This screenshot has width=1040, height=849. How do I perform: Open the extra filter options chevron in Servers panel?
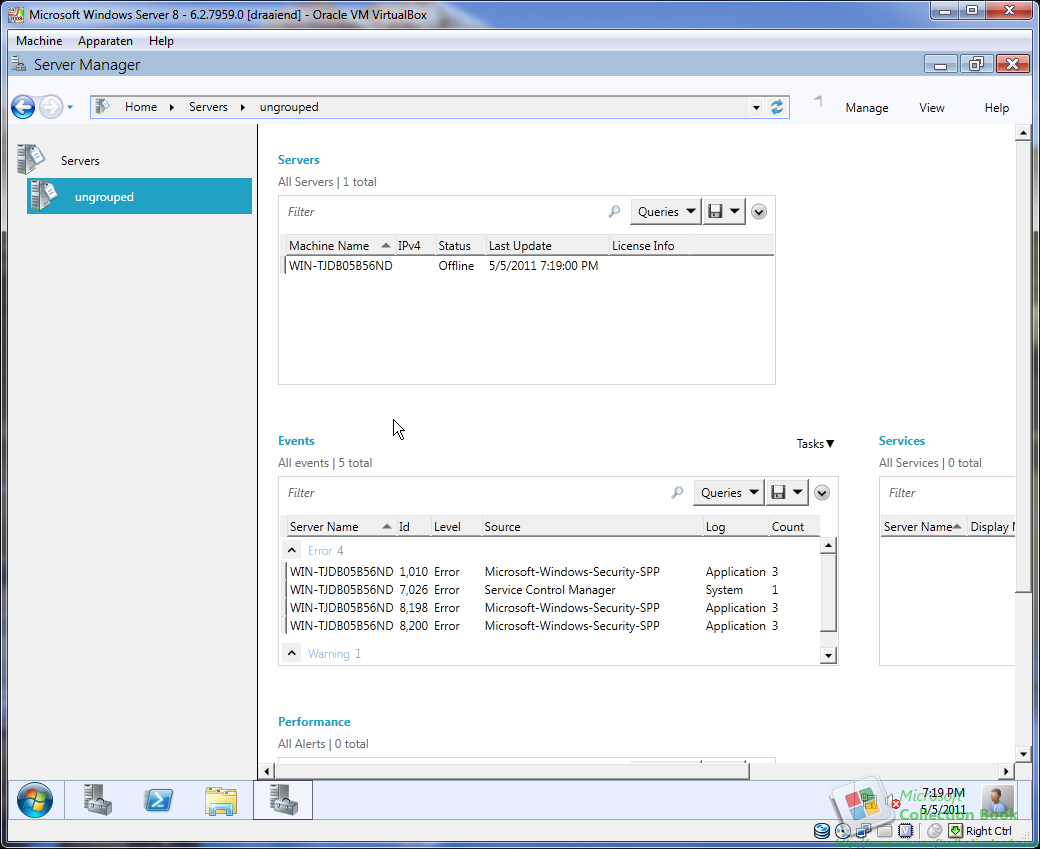tap(758, 211)
